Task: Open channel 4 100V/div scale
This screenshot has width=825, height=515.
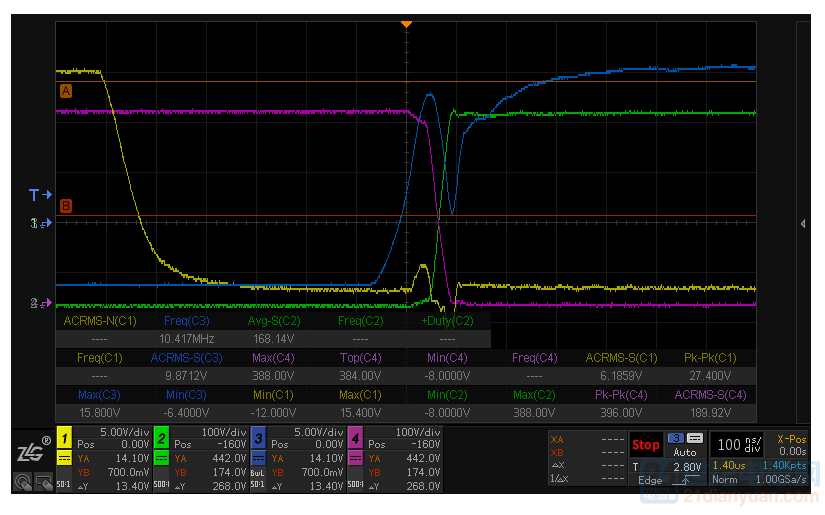Action: click(418, 432)
